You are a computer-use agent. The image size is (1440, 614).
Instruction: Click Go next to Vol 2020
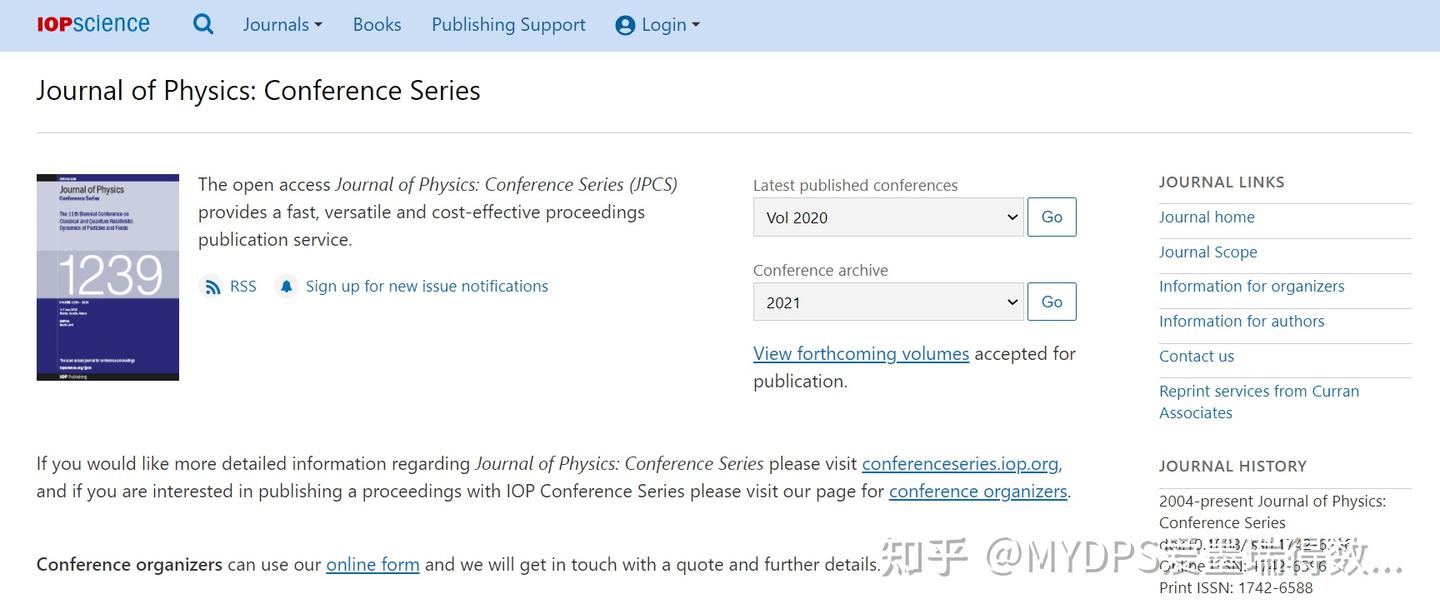click(1051, 217)
